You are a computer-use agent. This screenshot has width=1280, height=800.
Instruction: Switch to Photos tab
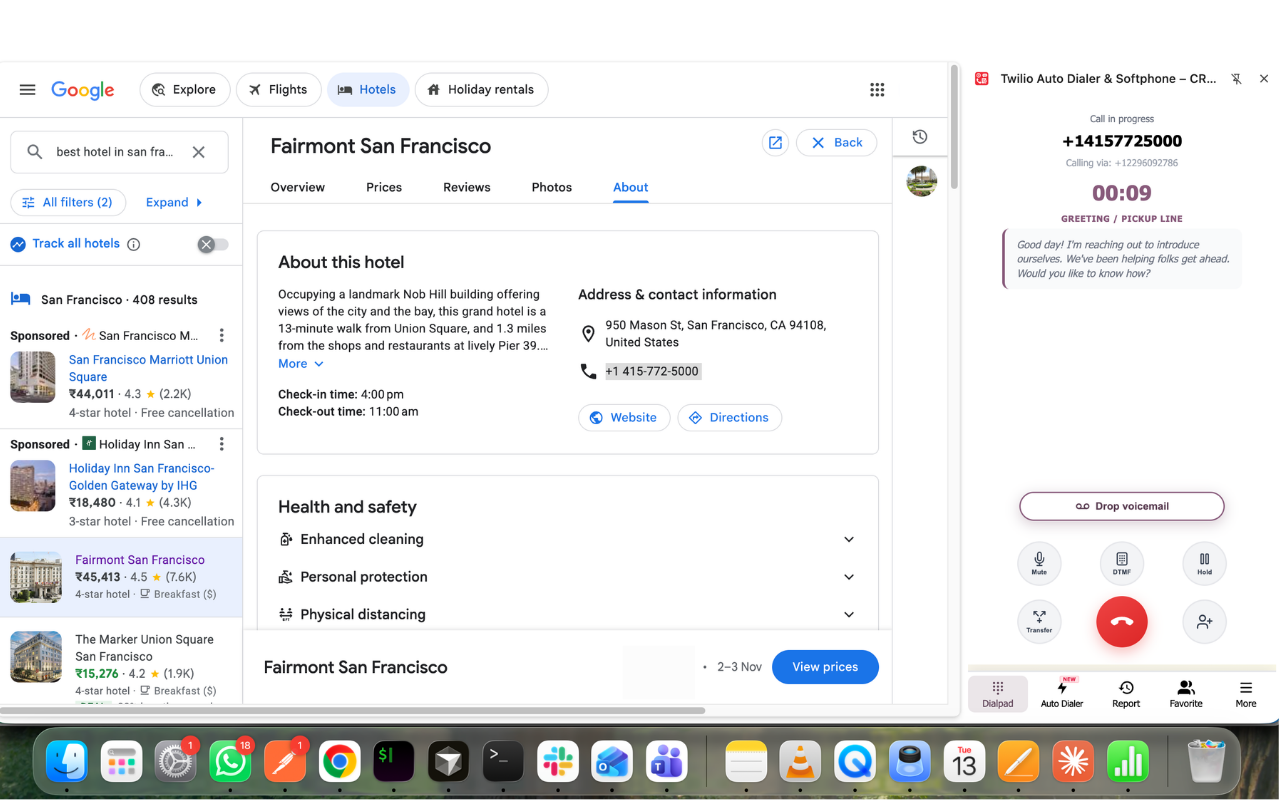(x=552, y=187)
